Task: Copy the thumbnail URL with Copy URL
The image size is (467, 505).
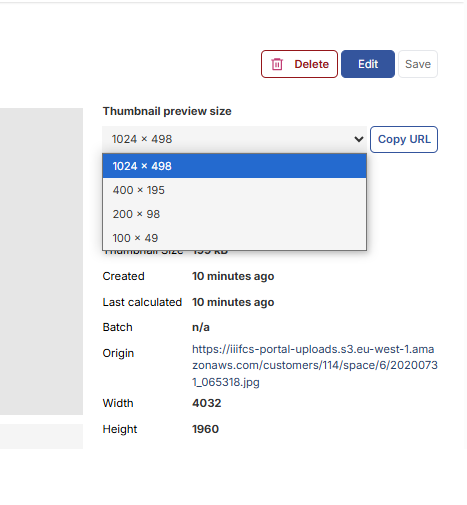Action: (404, 139)
